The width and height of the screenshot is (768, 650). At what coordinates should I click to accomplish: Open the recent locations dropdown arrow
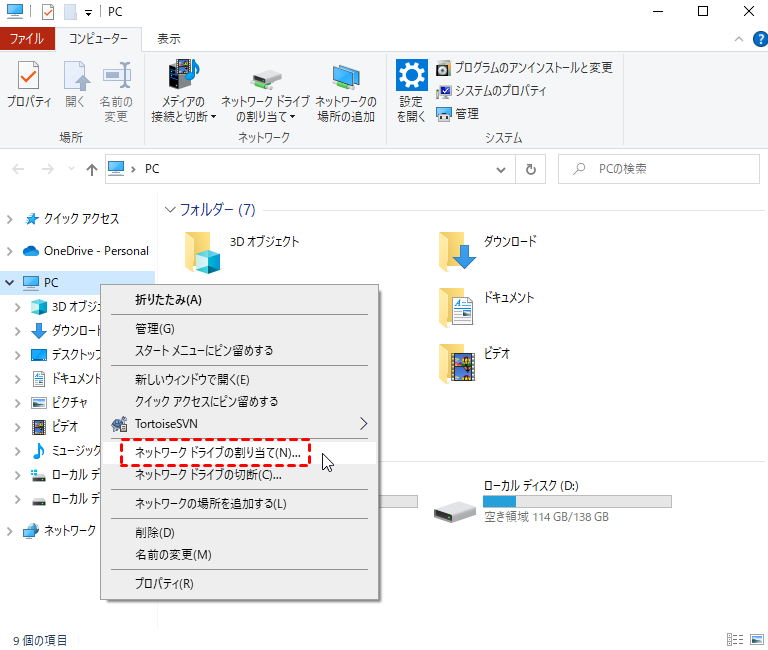tap(72, 169)
